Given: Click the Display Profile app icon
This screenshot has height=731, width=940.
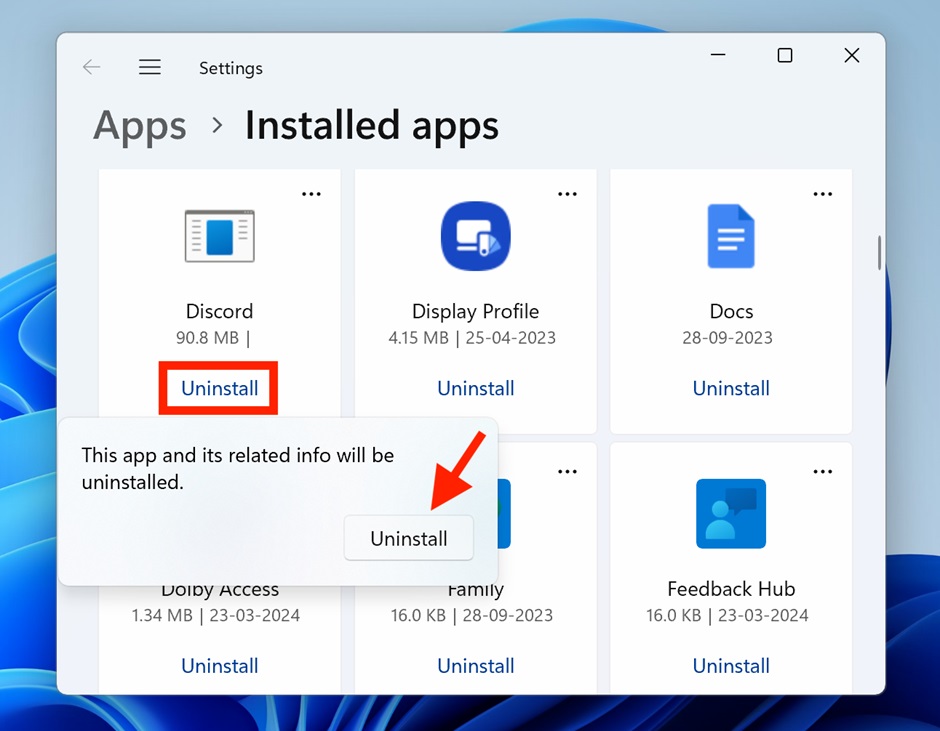Looking at the screenshot, I should tap(475, 236).
